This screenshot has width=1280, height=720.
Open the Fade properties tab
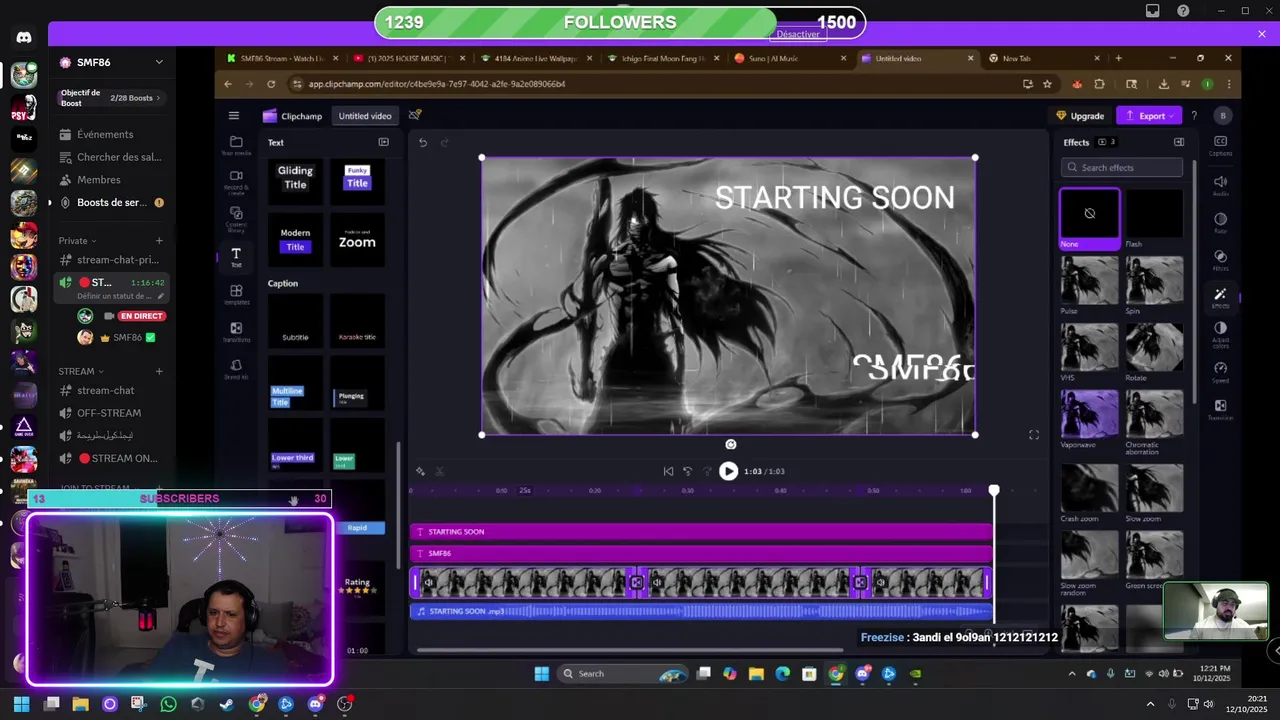point(1220,222)
